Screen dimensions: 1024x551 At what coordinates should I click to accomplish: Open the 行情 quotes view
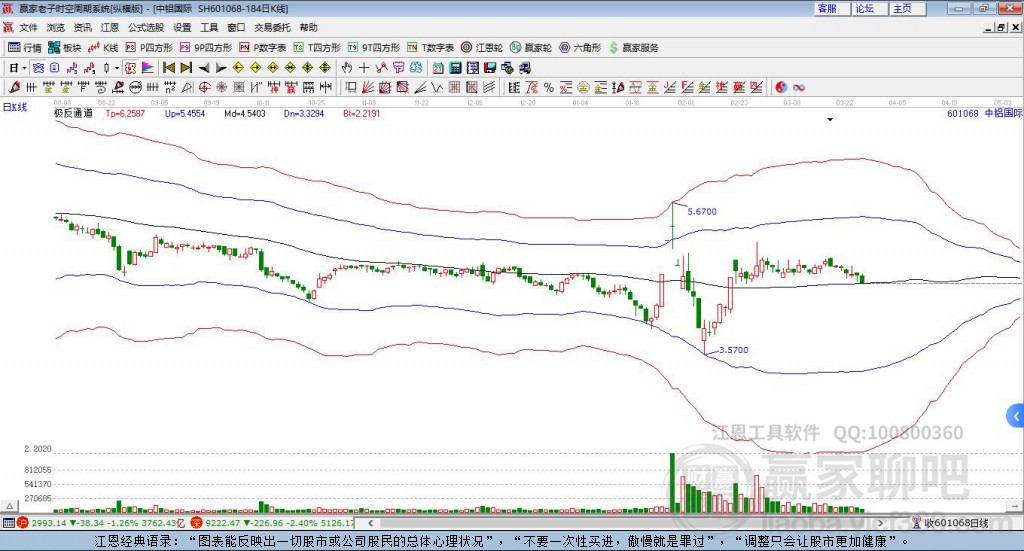[25, 48]
